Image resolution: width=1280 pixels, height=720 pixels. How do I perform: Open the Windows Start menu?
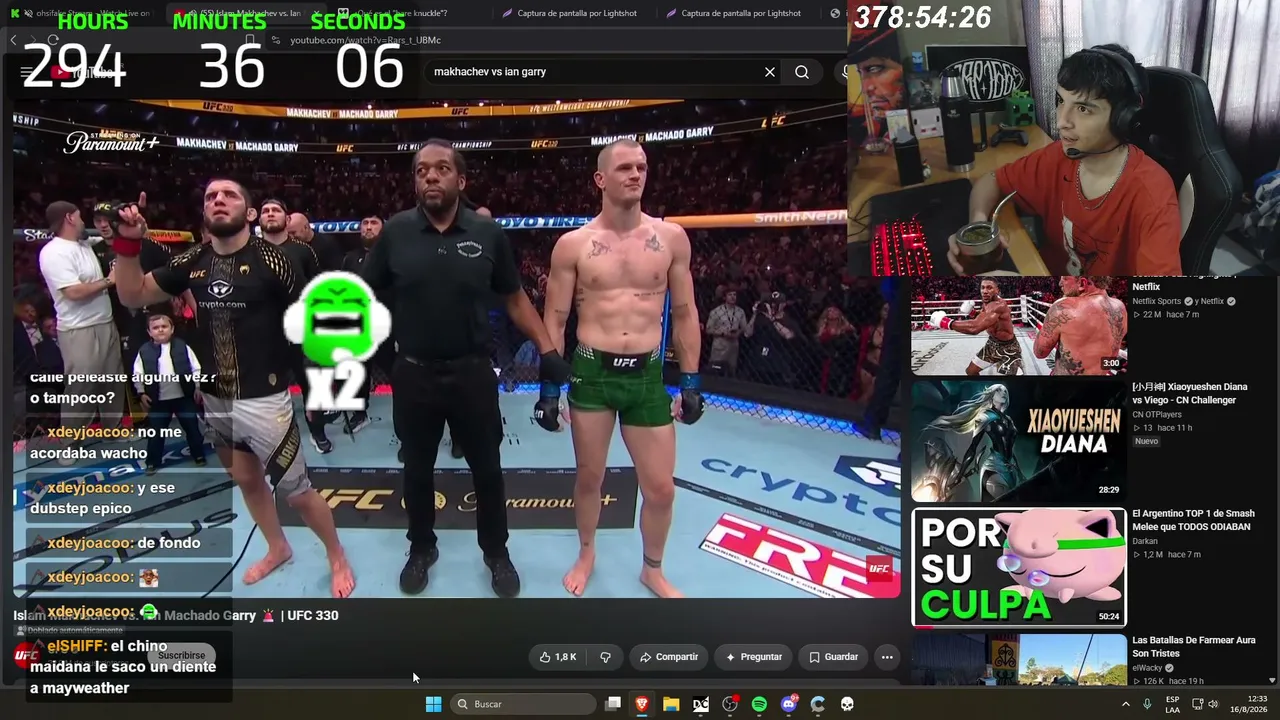[x=433, y=704]
